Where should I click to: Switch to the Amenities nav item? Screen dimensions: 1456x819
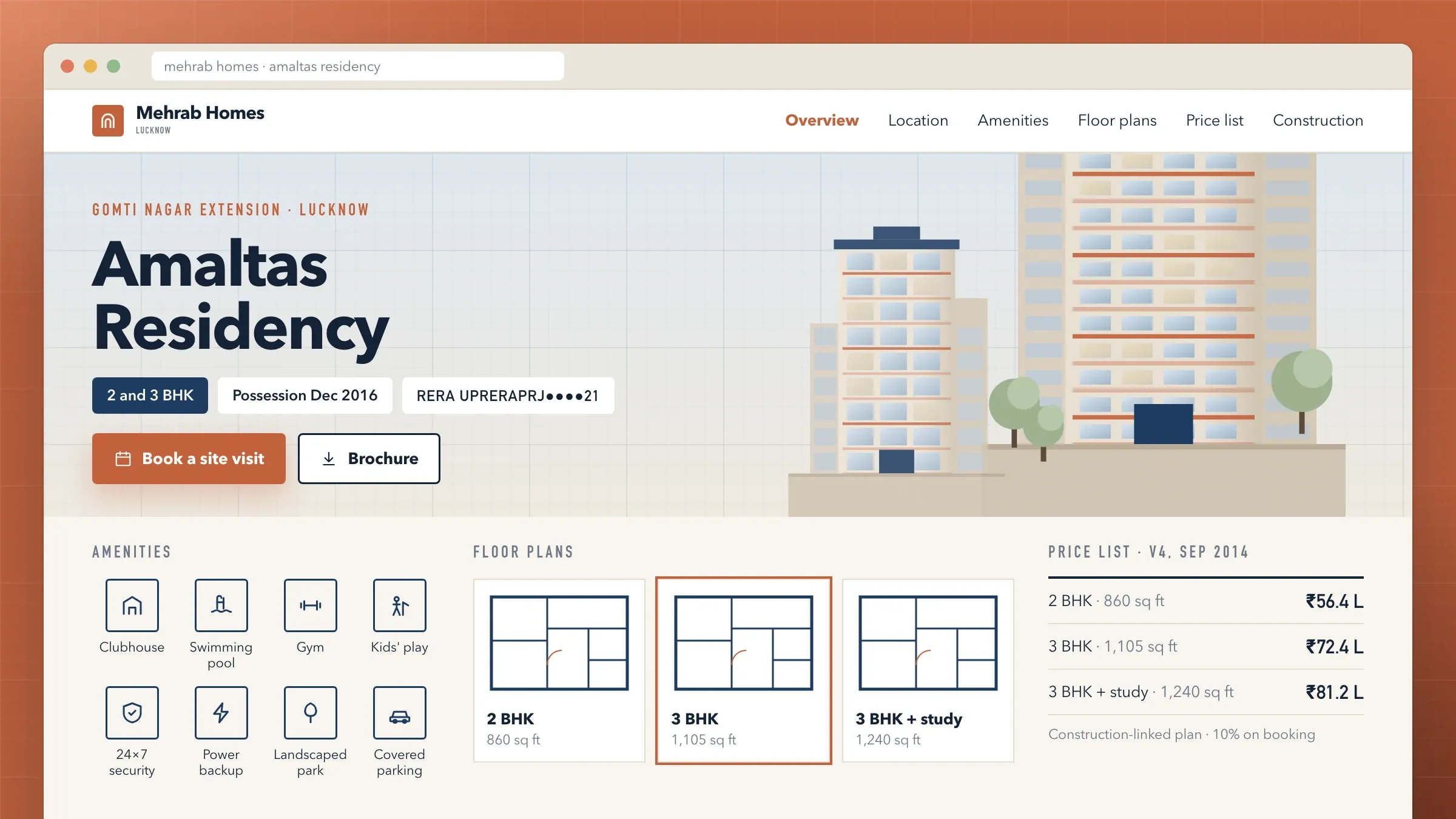tap(1013, 120)
